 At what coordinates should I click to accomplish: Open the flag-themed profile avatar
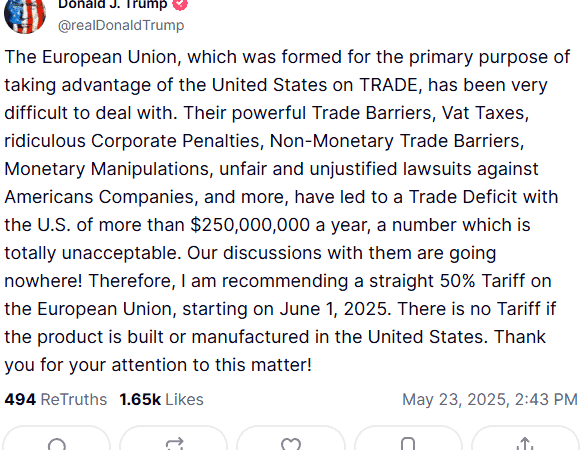point(25,16)
